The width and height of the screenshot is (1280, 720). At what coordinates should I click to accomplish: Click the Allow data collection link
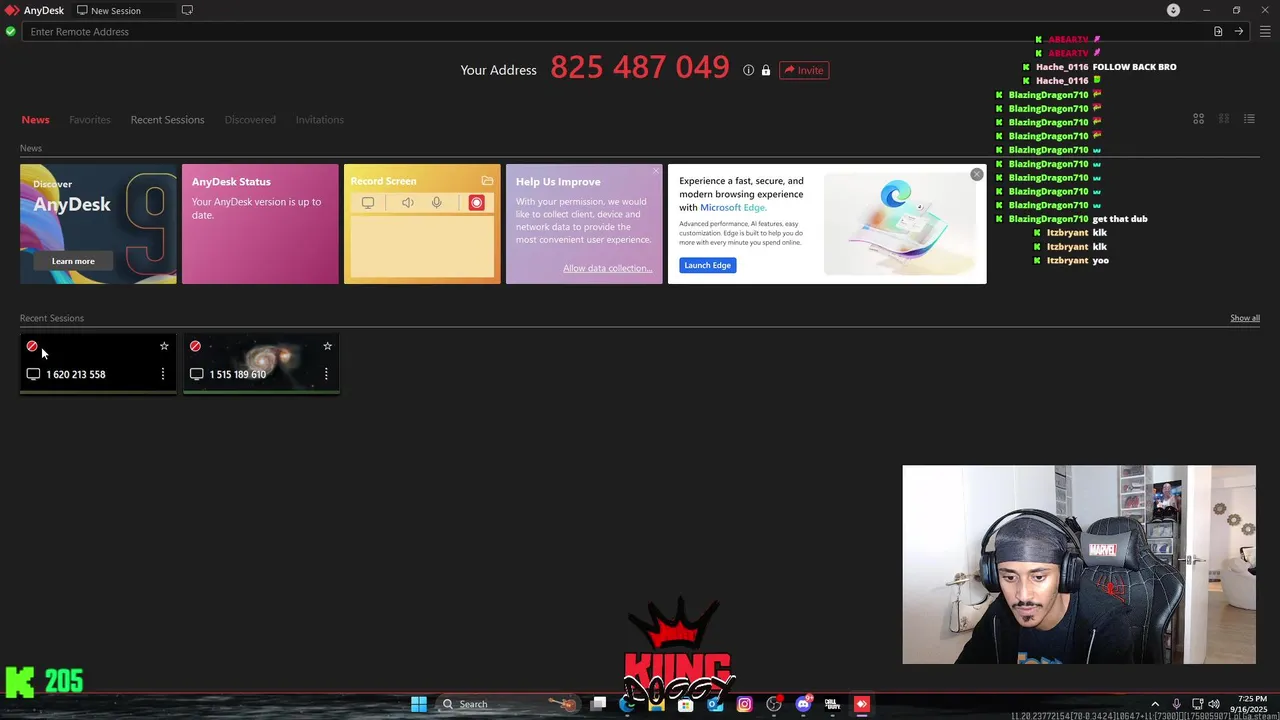click(x=607, y=268)
